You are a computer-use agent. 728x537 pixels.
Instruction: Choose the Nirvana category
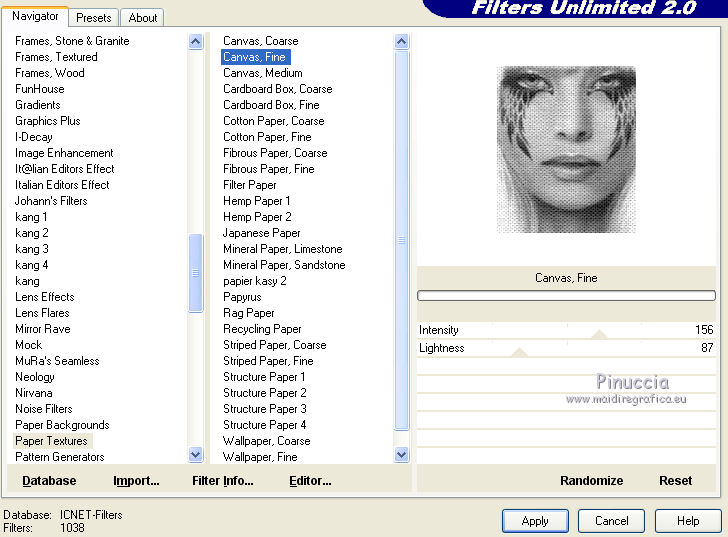click(x=34, y=393)
